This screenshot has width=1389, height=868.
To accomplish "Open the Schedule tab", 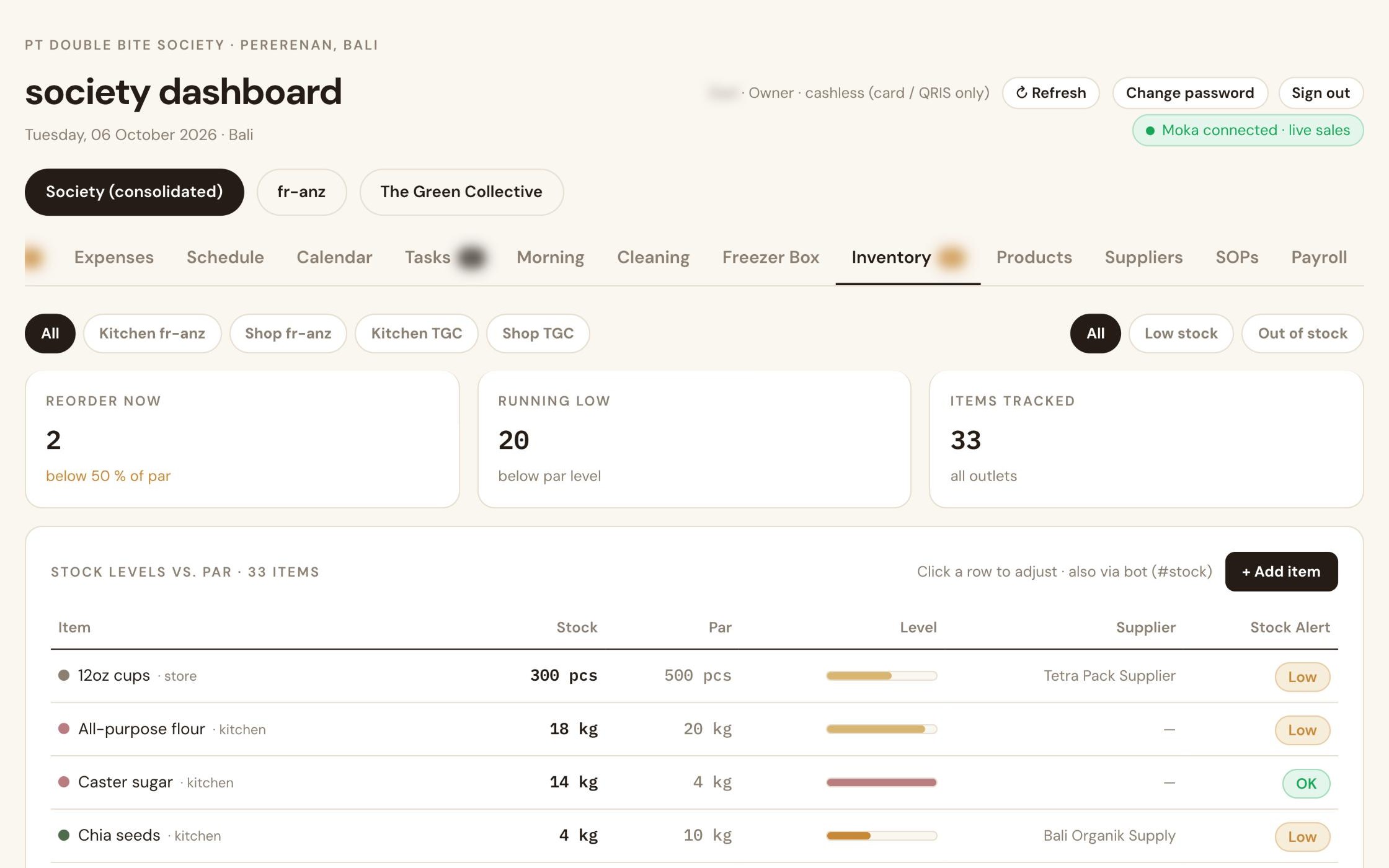I will (225, 257).
